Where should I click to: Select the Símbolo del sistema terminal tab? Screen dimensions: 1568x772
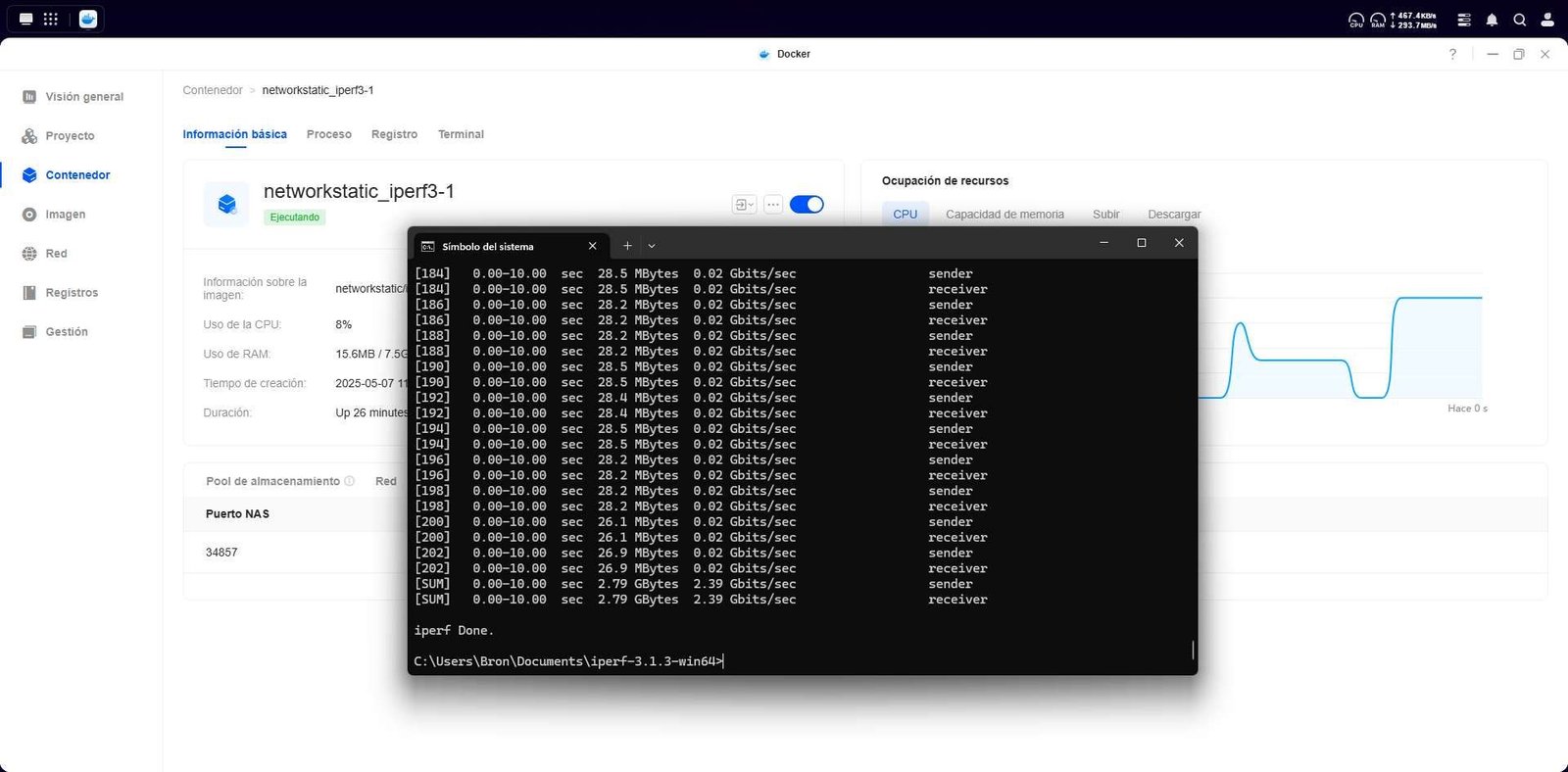pyautogui.click(x=510, y=246)
